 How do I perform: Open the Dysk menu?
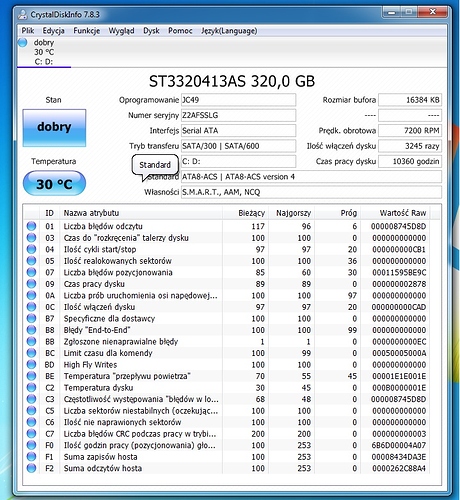[x=151, y=31]
